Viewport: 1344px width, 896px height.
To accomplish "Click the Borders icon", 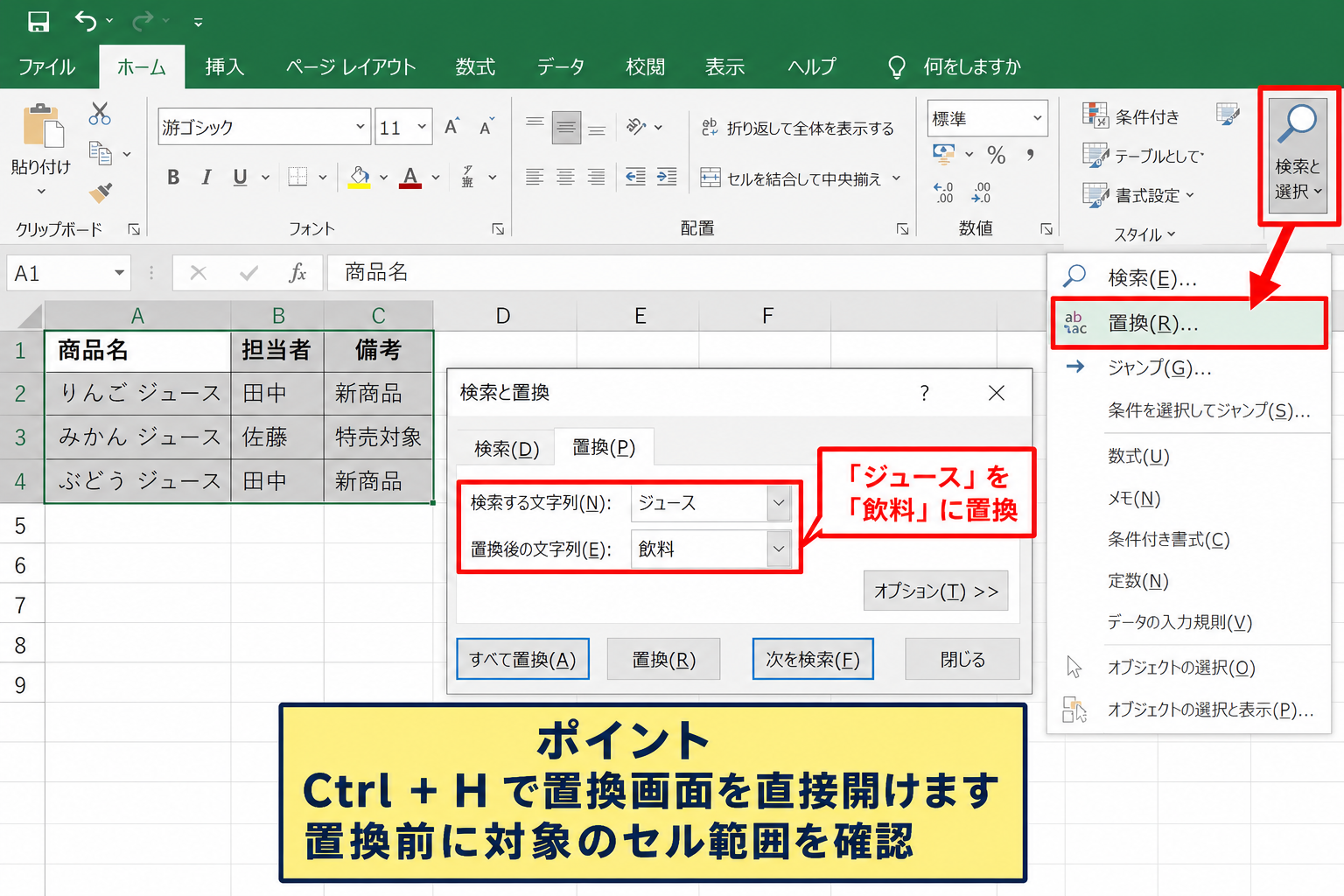I will pos(297,177).
